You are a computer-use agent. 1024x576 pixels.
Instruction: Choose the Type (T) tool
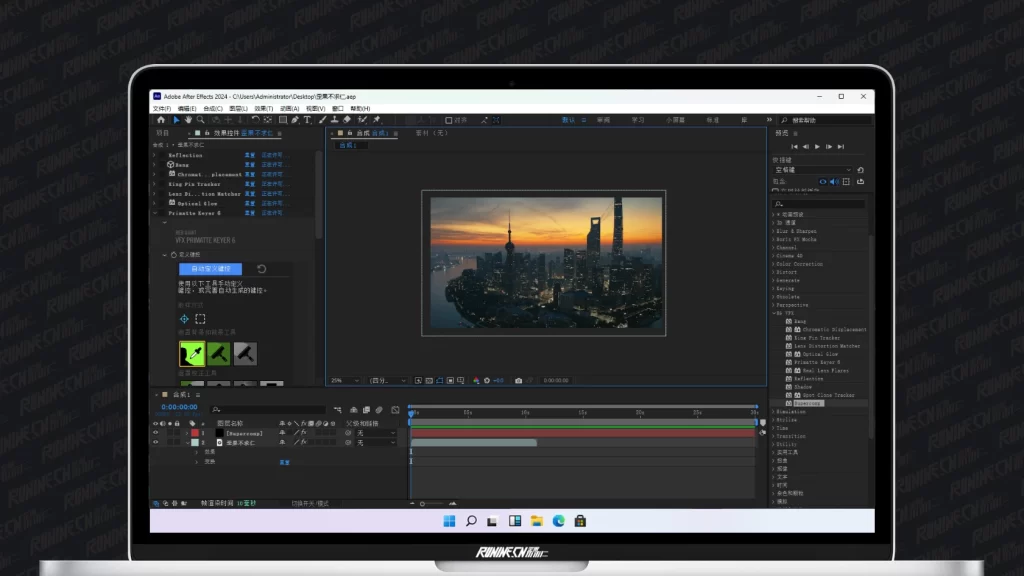[307, 120]
